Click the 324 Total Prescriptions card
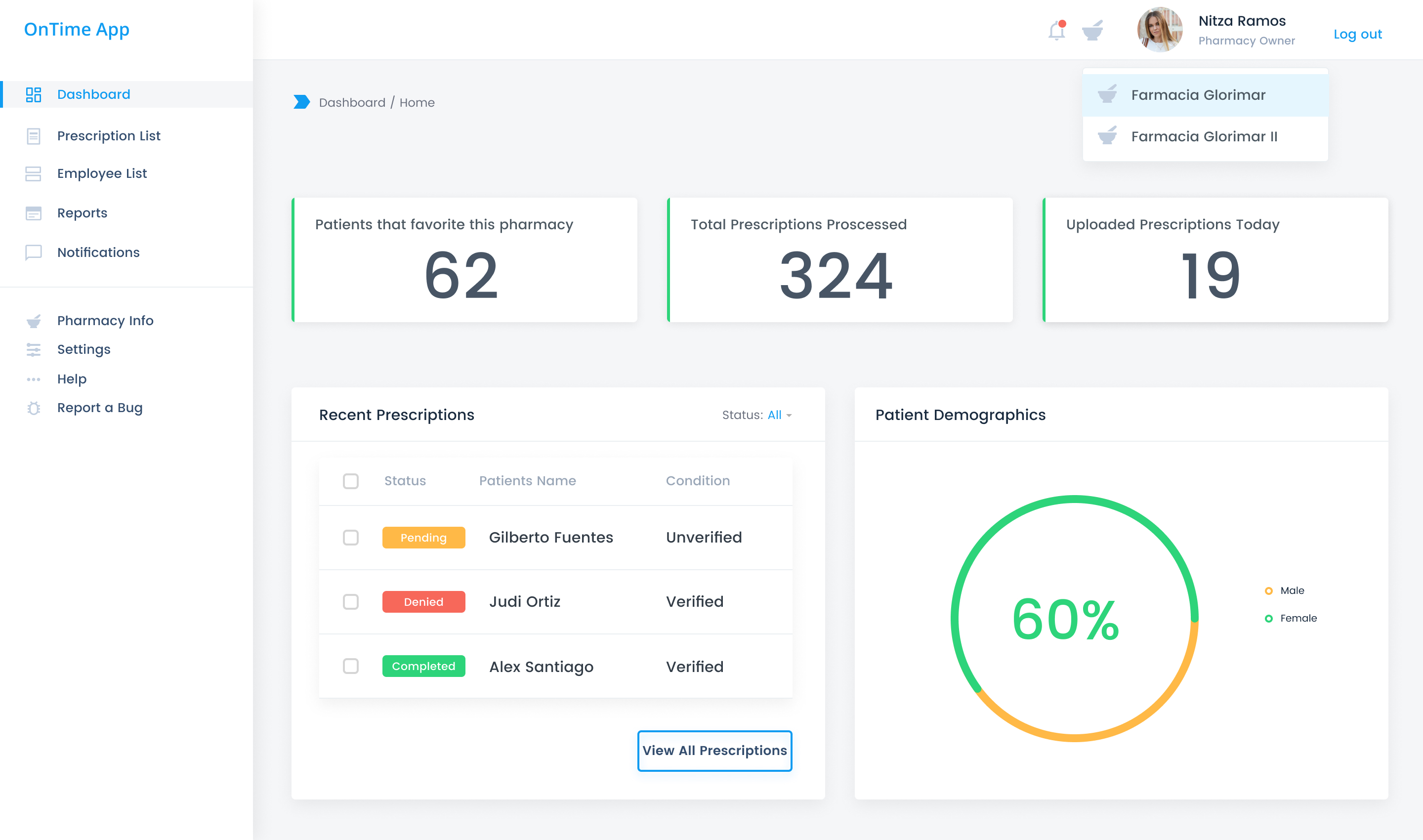This screenshot has width=1423, height=840. (x=840, y=260)
